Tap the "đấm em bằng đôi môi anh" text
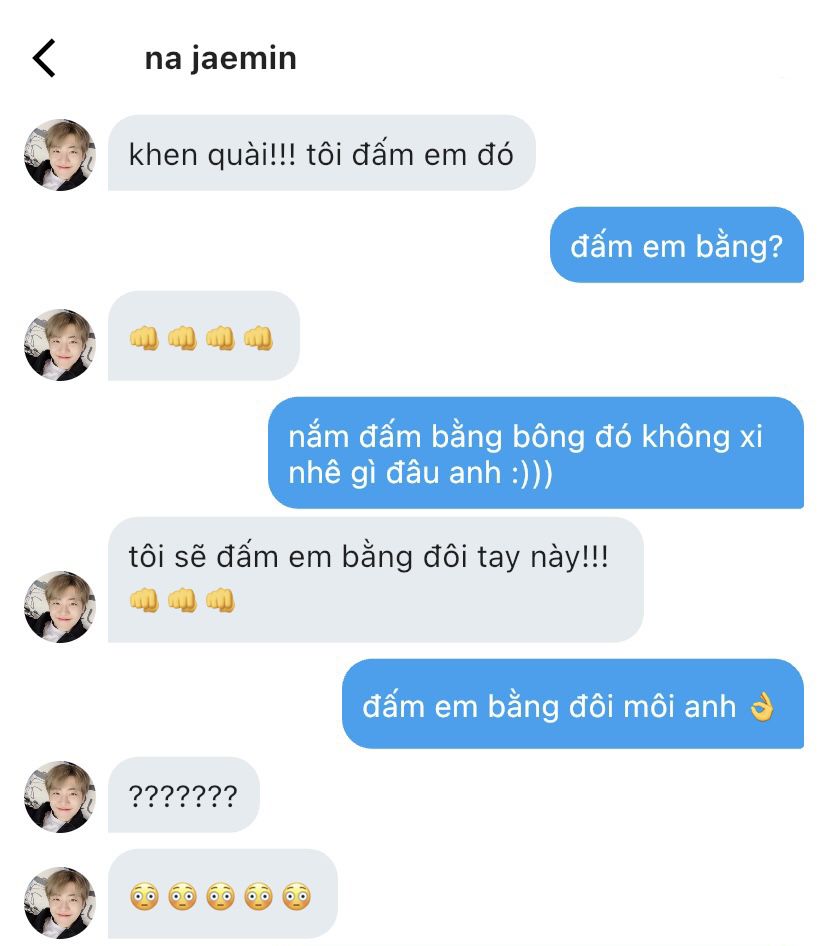 click(549, 706)
